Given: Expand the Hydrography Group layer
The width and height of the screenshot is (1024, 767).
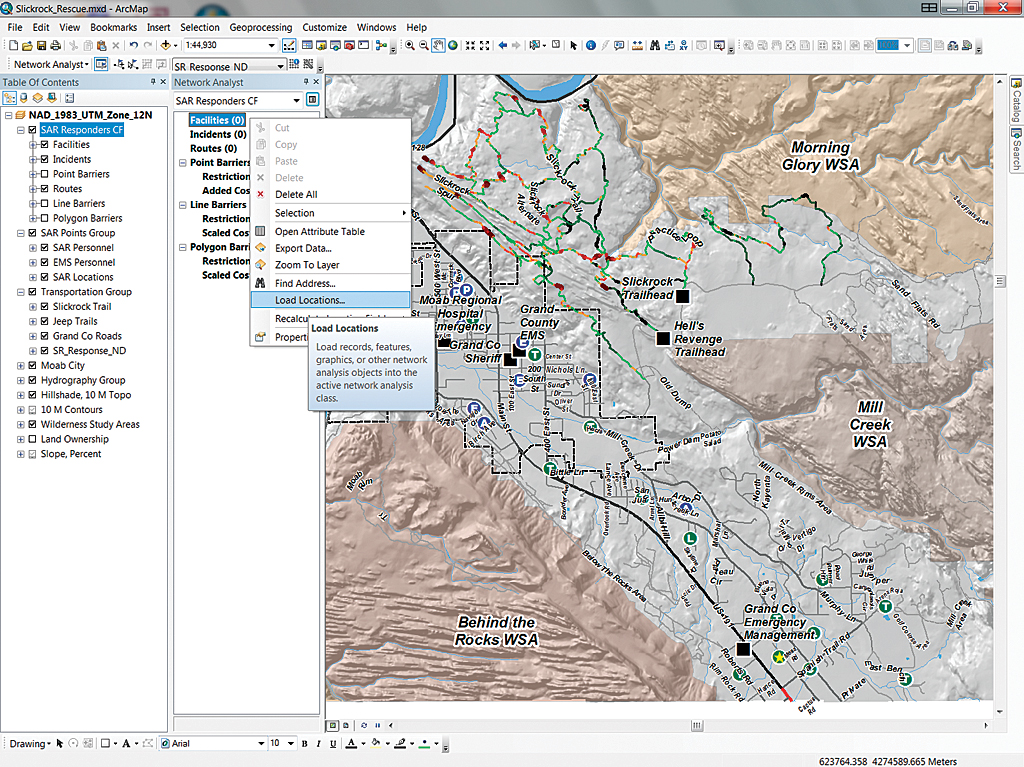Looking at the screenshot, I should (x=20, y=380).
